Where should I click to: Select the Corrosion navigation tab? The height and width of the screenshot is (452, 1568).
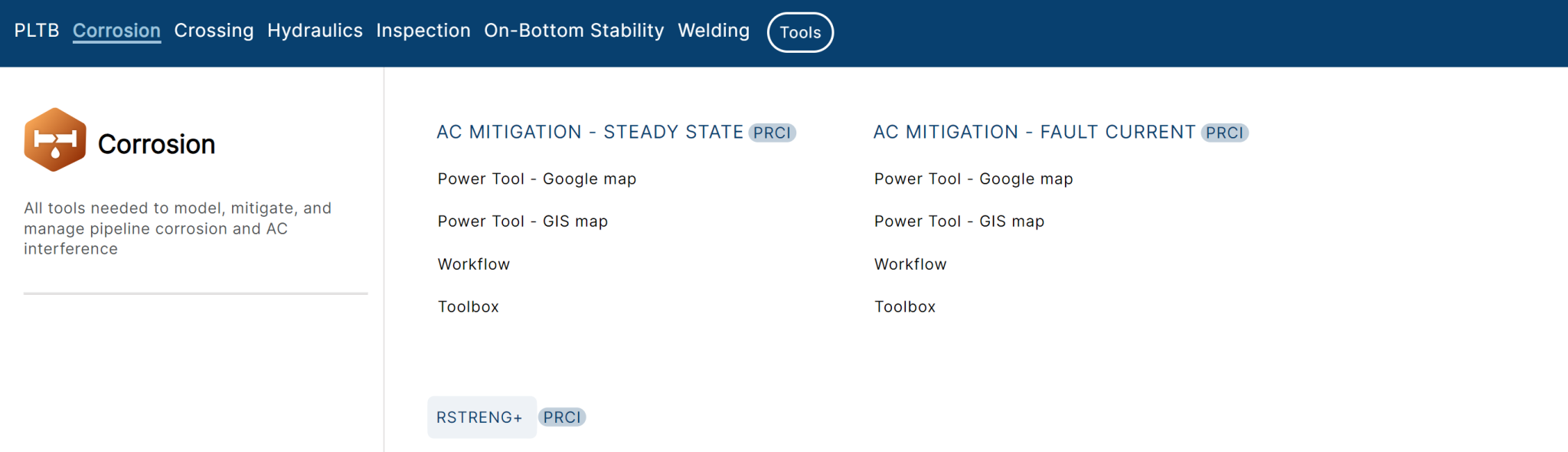pos(116,31)
